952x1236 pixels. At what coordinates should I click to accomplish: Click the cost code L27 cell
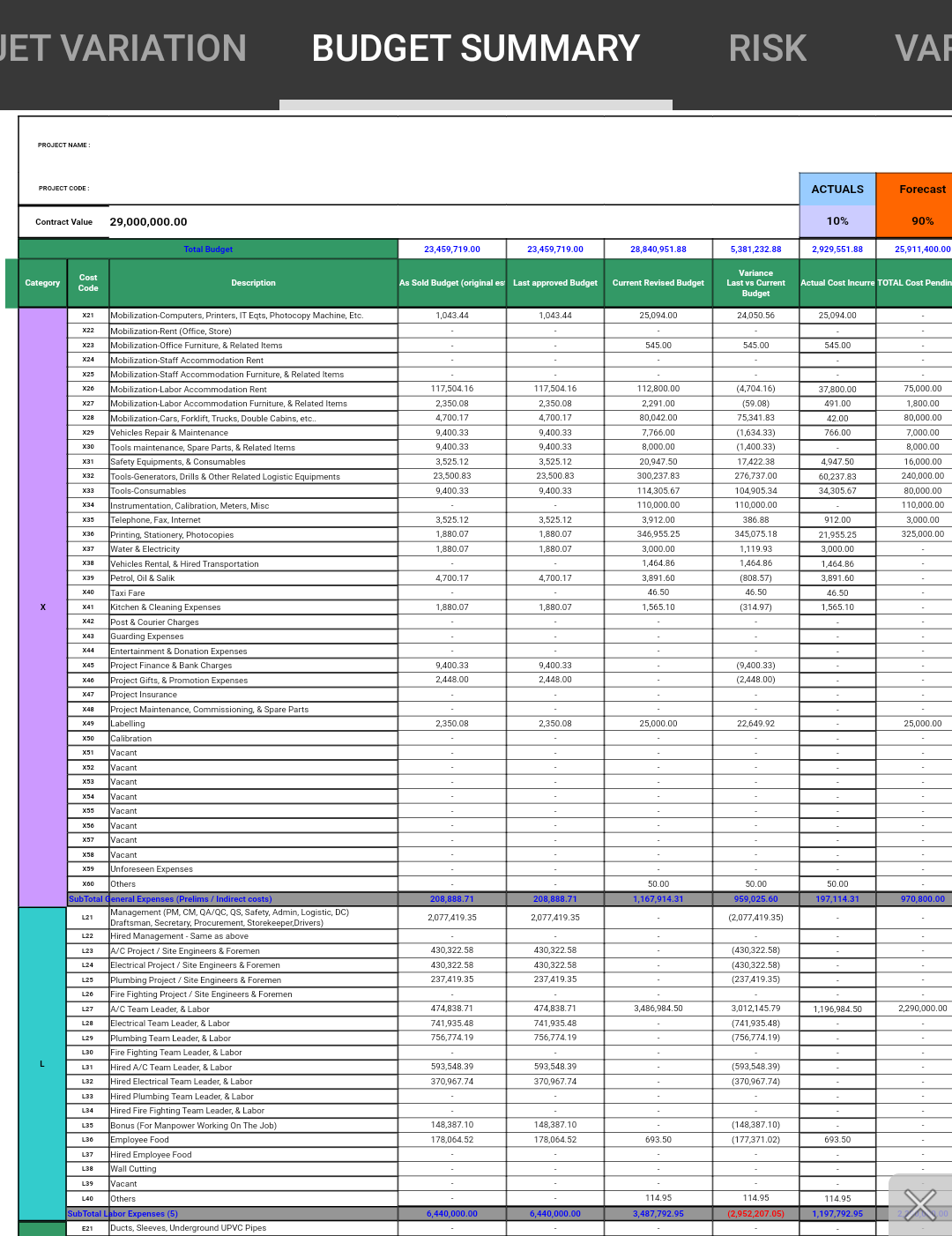click(x=88, y=1009)
